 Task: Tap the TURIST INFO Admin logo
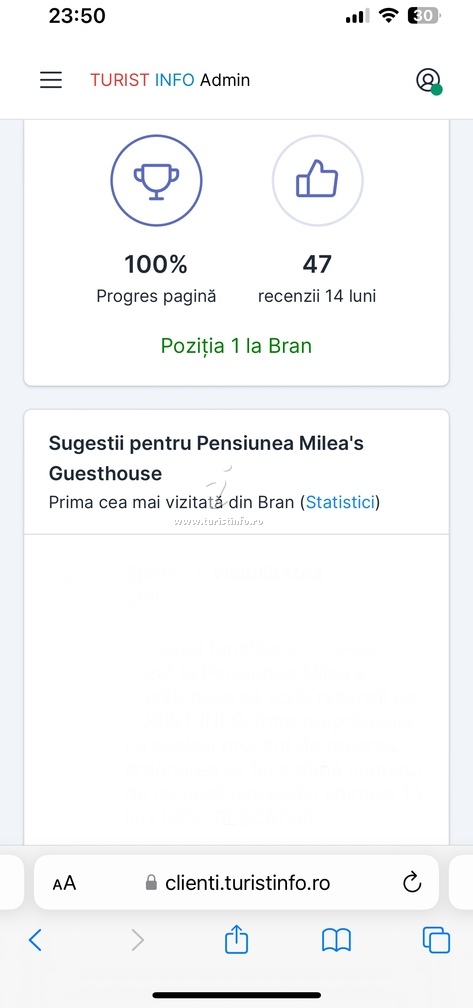170,80
